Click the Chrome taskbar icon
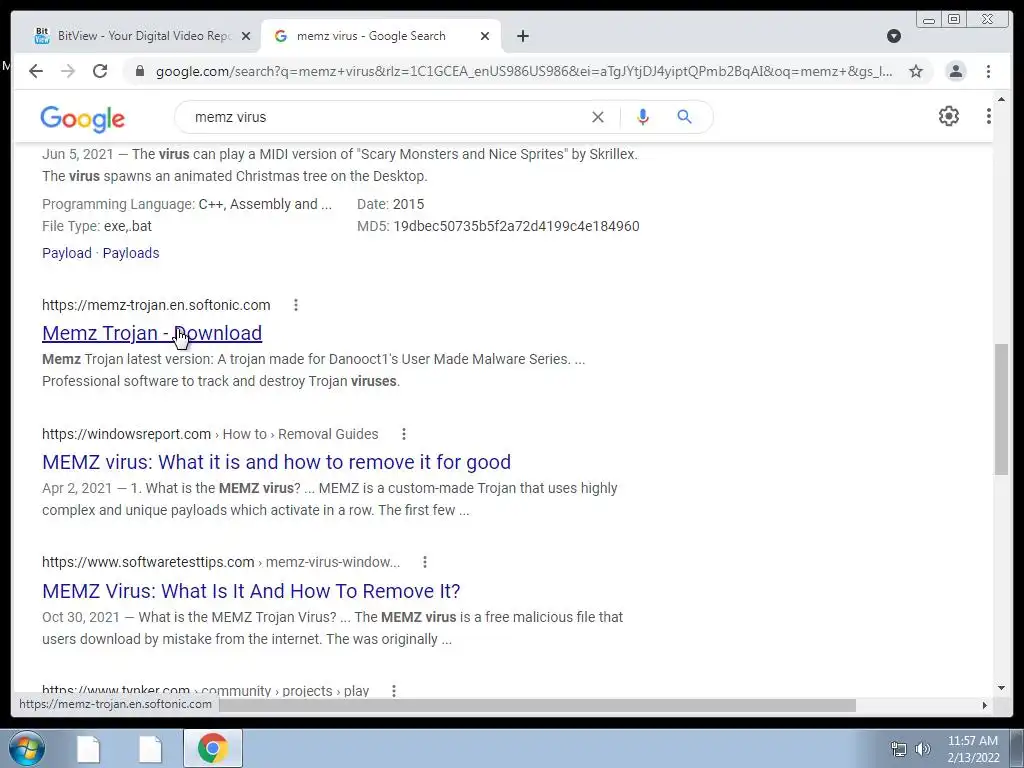1024x768 pixels. (213, 748)
